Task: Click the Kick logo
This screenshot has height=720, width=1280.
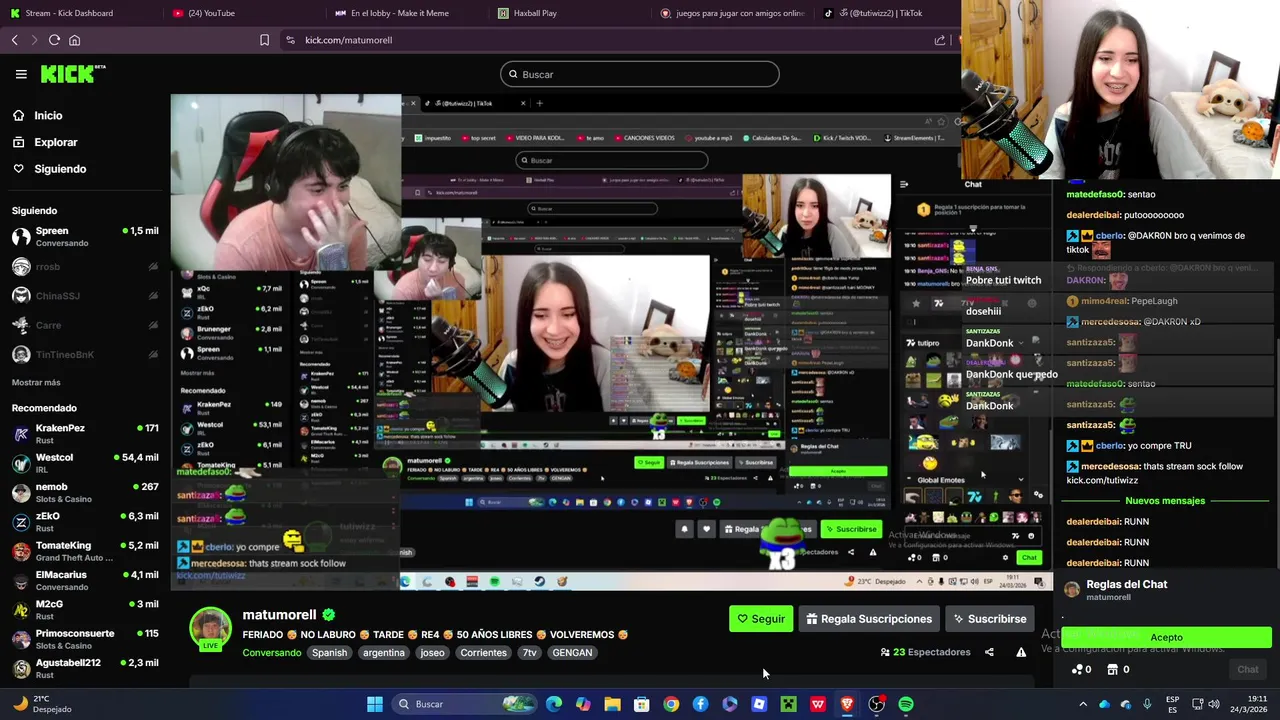Action: [72, 74]
